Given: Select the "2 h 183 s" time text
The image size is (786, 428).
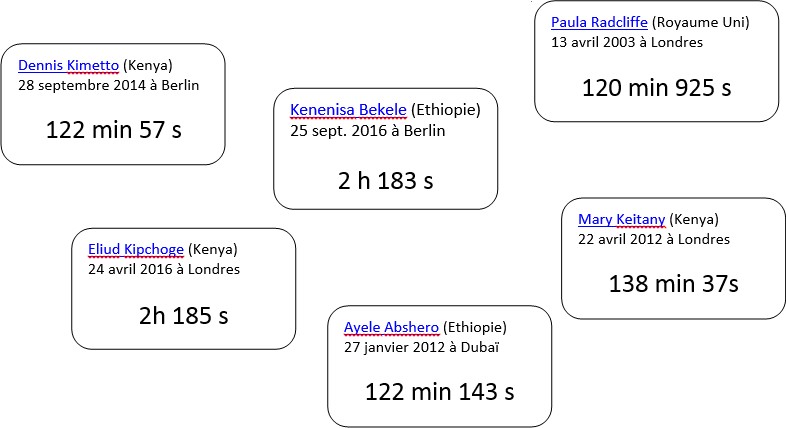Looking at the screenshot, I should [x=385, y=181].
